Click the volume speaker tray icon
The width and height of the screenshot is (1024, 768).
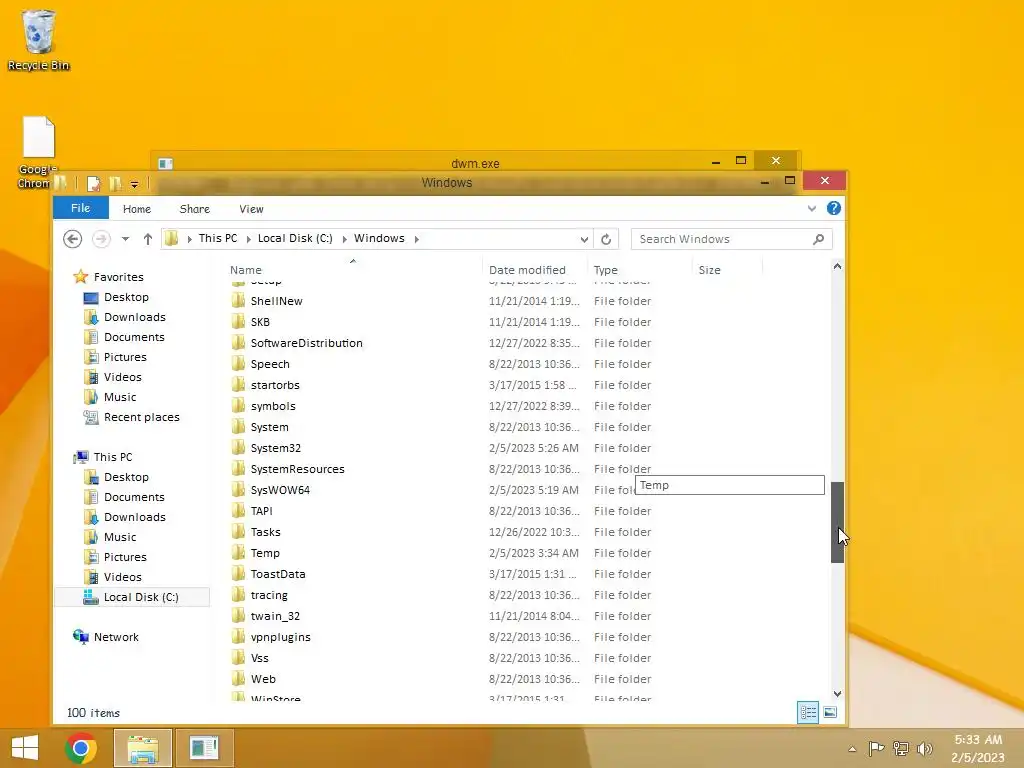924,749
